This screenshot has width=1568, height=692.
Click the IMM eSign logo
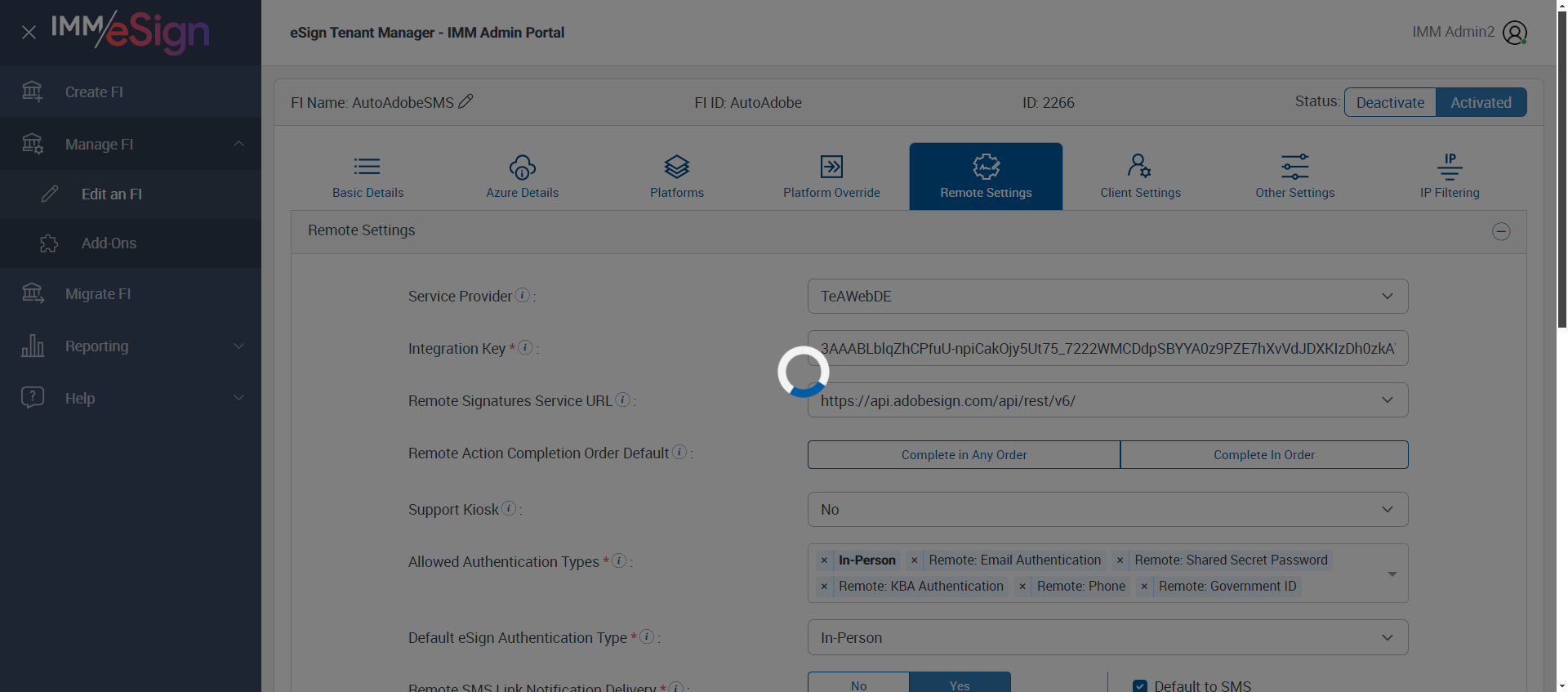click(131, 32)
